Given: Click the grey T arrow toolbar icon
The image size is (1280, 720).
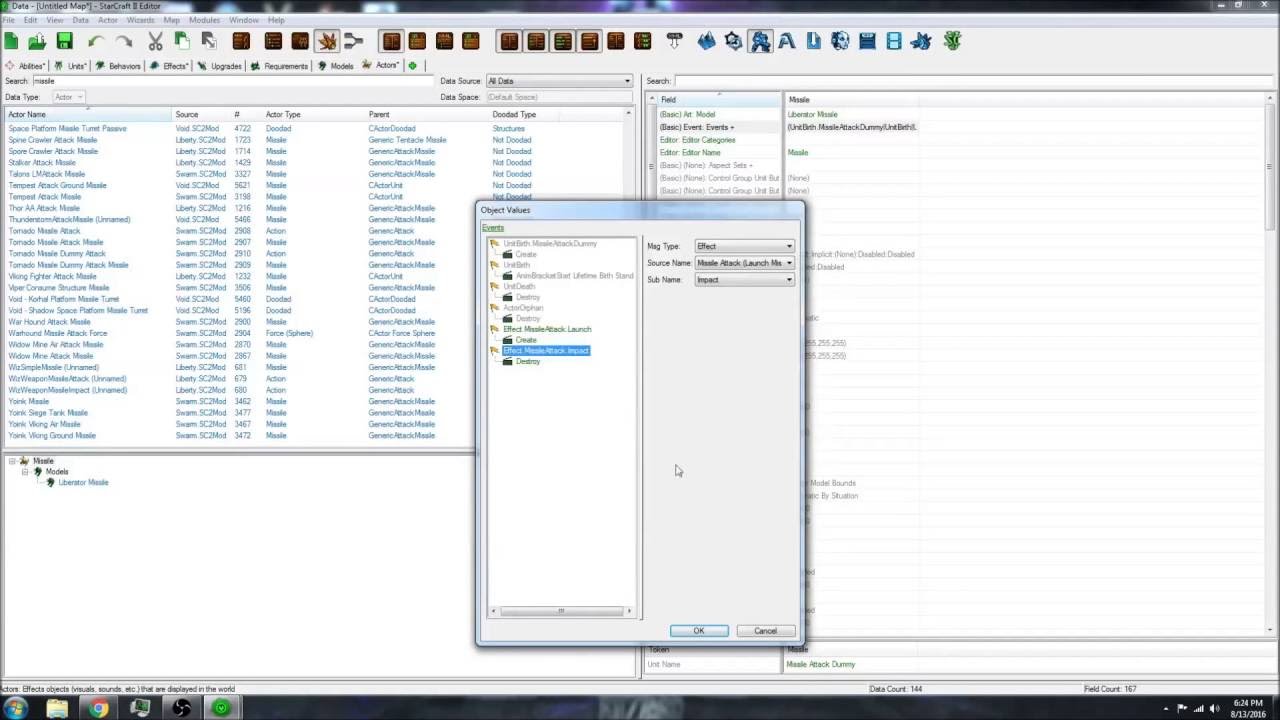Looking at the screenshot, I should [x=674, y=41].
